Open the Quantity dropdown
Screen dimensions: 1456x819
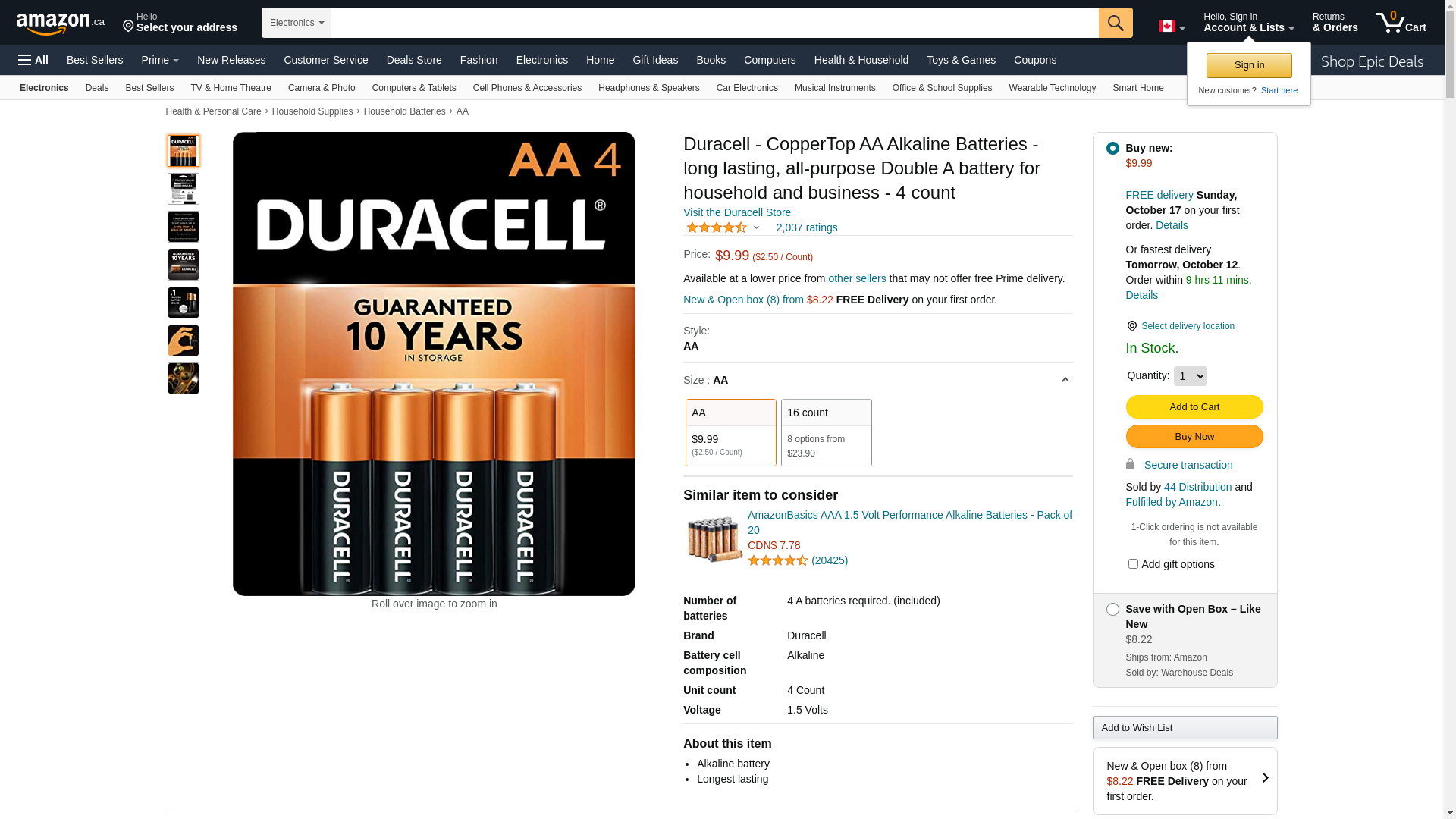tap(1190, 376)
